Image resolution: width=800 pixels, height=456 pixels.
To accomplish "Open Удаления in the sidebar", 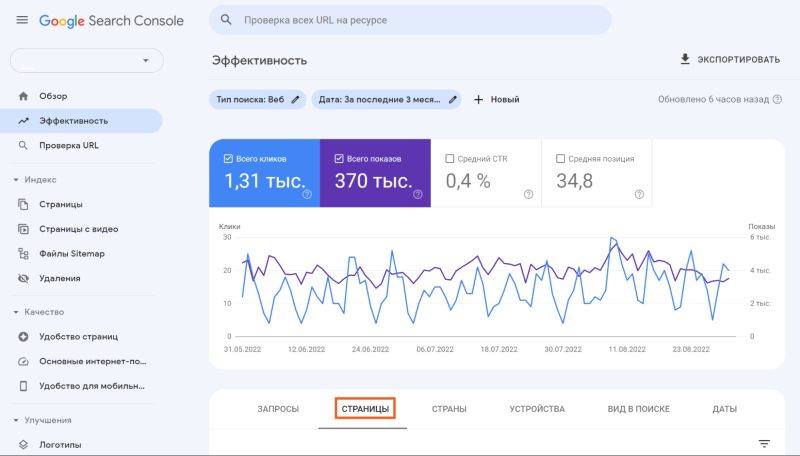I will pyautogui.click(x=82, y=278).
